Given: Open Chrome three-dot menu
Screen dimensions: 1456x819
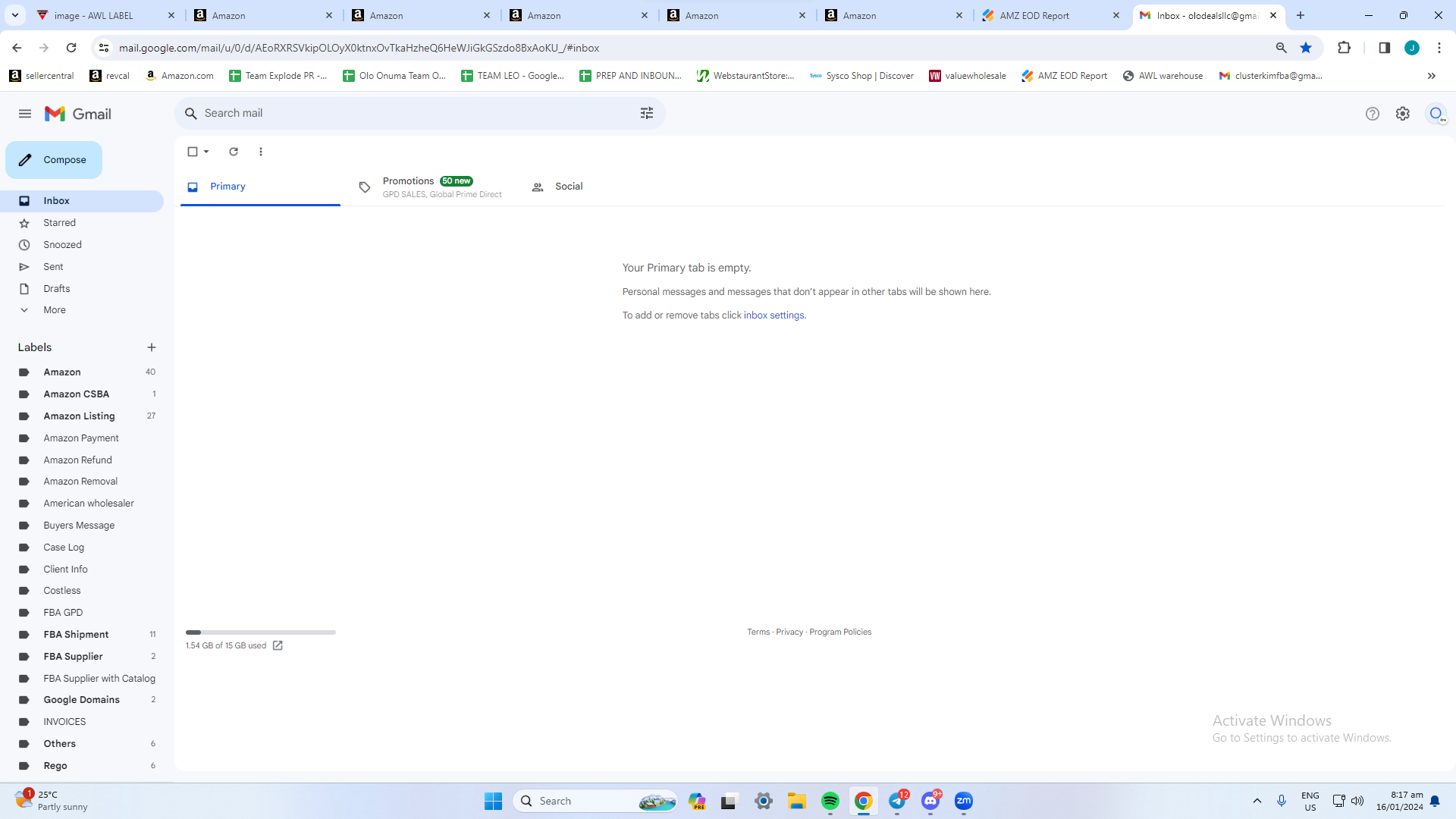Looking at the screenshot, I should coord(1439,48).
